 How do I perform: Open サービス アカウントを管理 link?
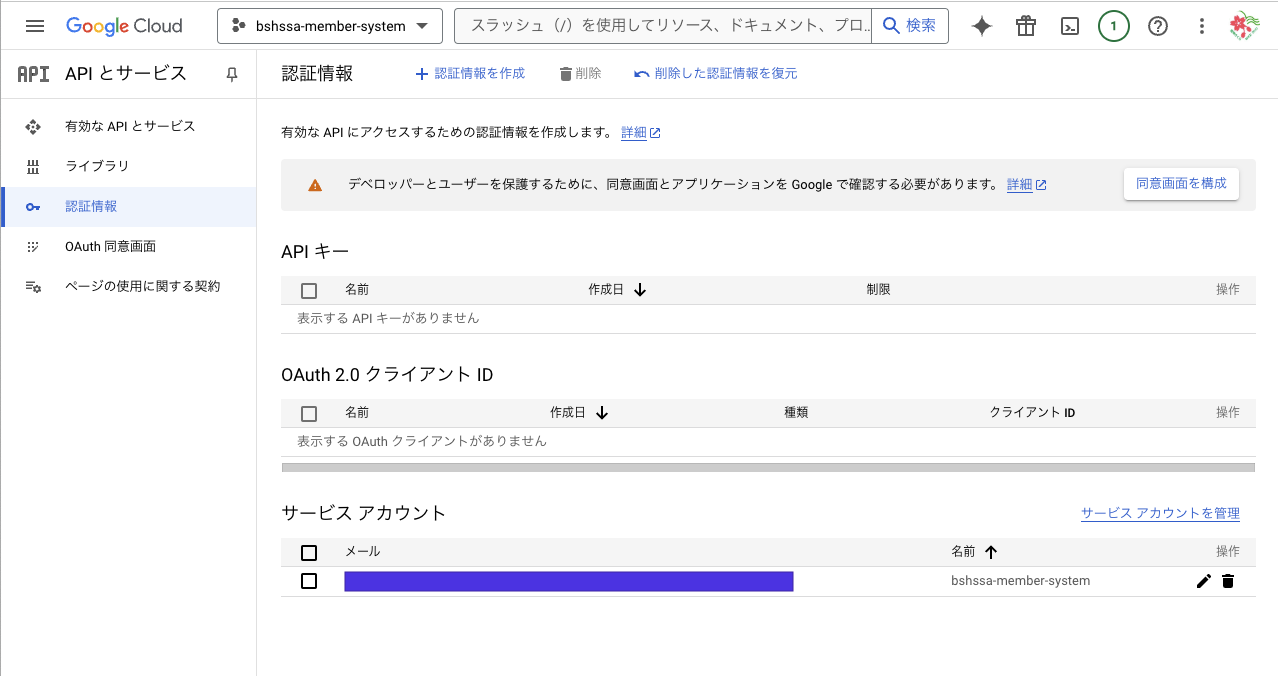click(x=1159, y=513)
